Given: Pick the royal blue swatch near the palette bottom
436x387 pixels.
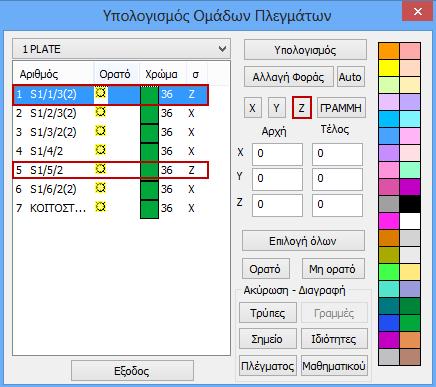Looking at the screenshot, I should [x=389, y=323].
